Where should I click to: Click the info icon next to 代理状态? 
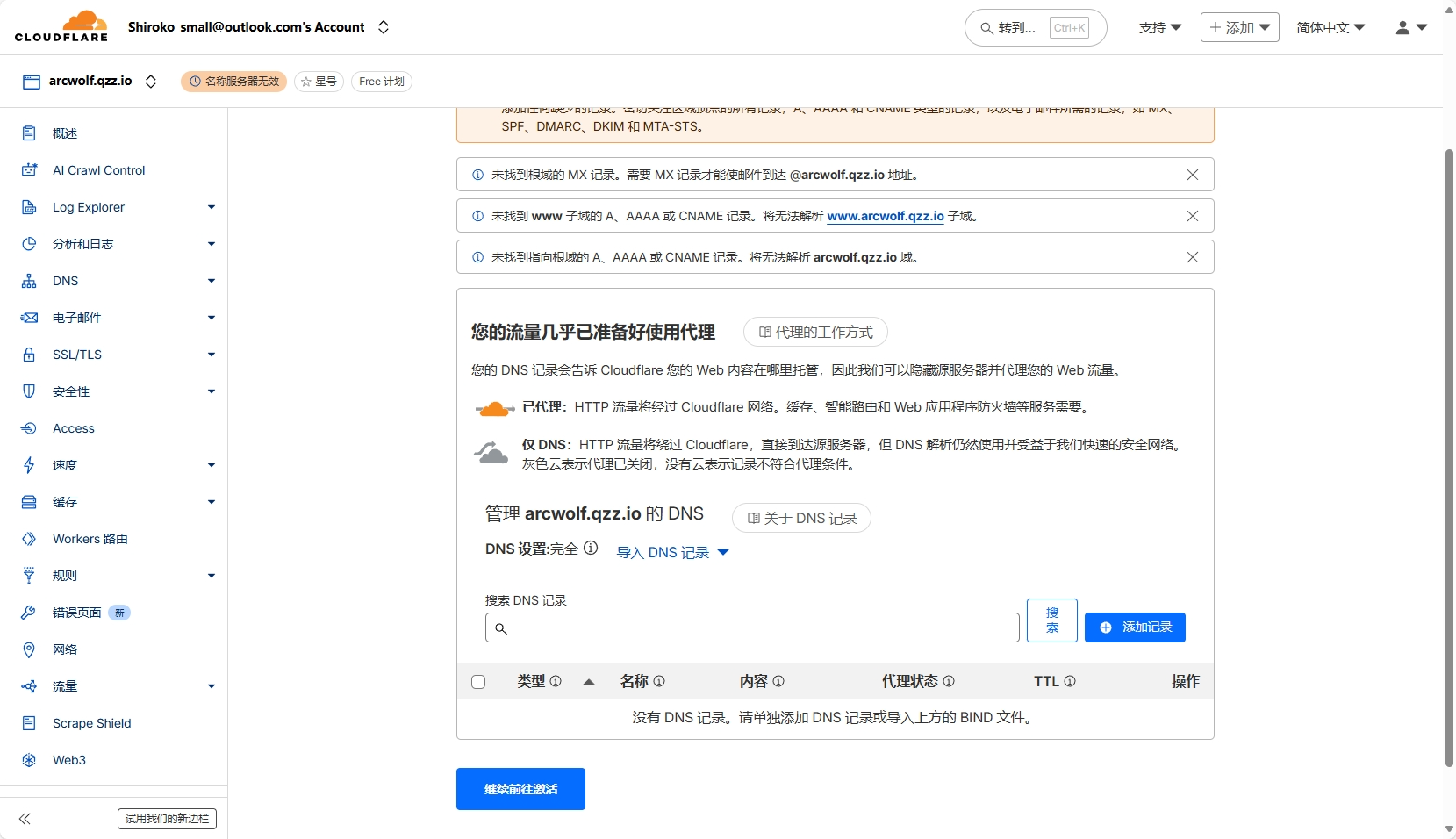pyautogui.click(x=949, y=681)
